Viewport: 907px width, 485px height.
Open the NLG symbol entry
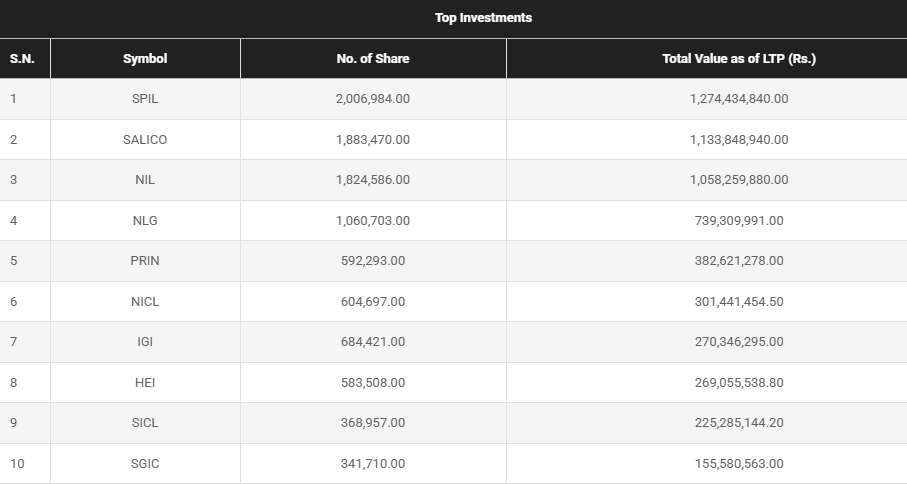pos(145,221)
